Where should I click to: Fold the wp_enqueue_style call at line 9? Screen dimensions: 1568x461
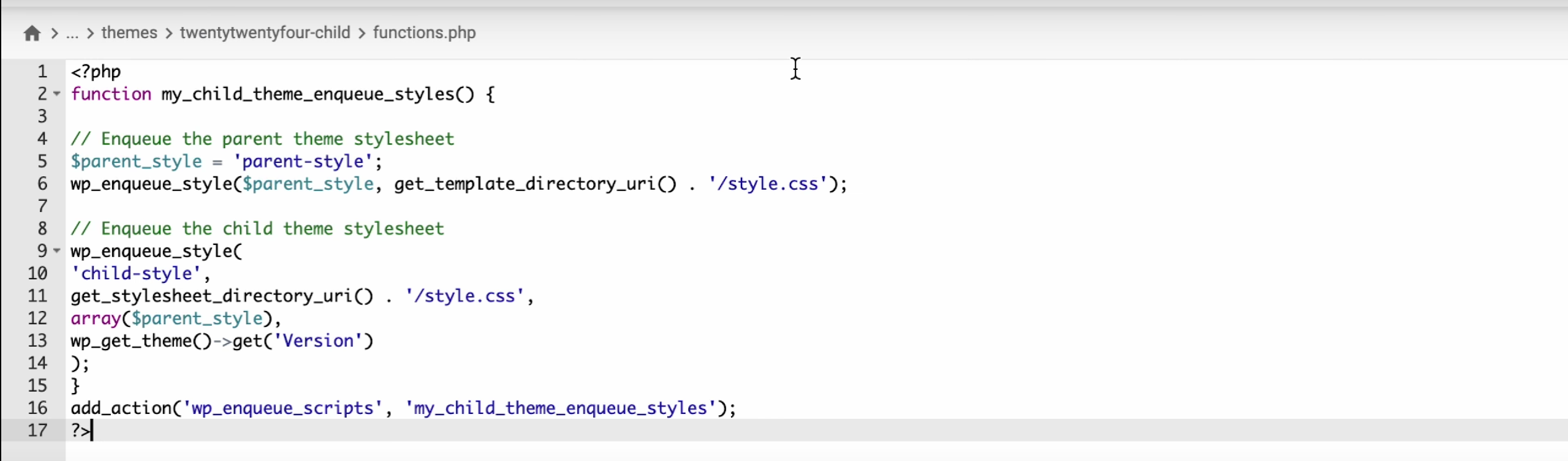(57, 251)
